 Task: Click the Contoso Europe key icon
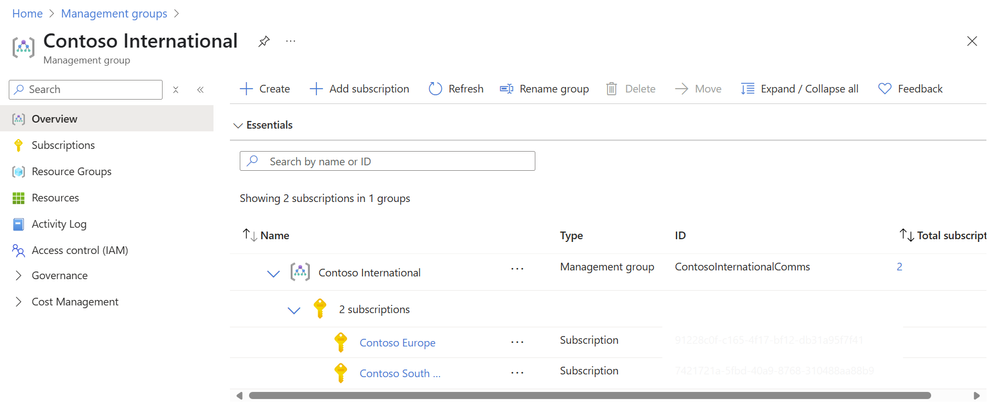[x=341, y=342]
